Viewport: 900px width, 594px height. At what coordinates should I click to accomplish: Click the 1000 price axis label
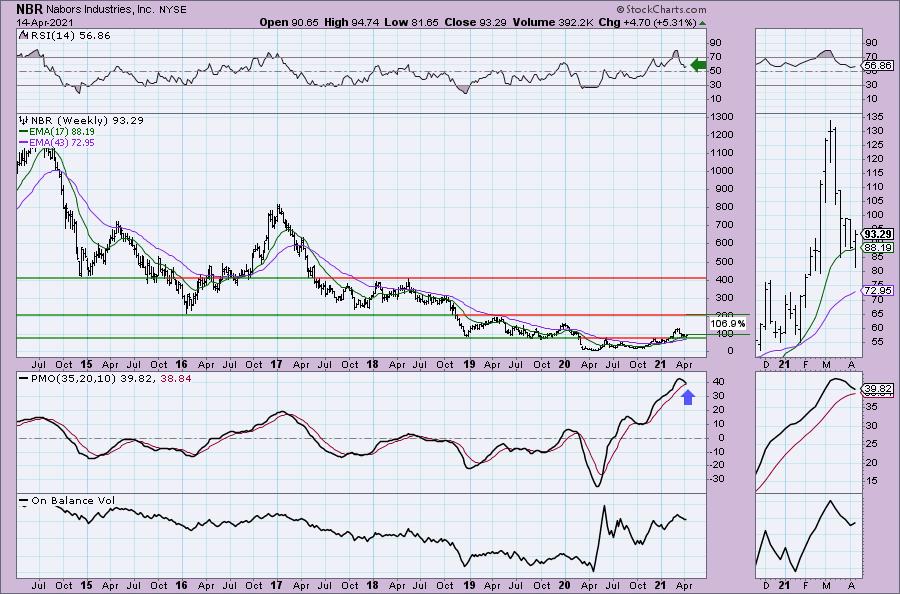[723, 170]
